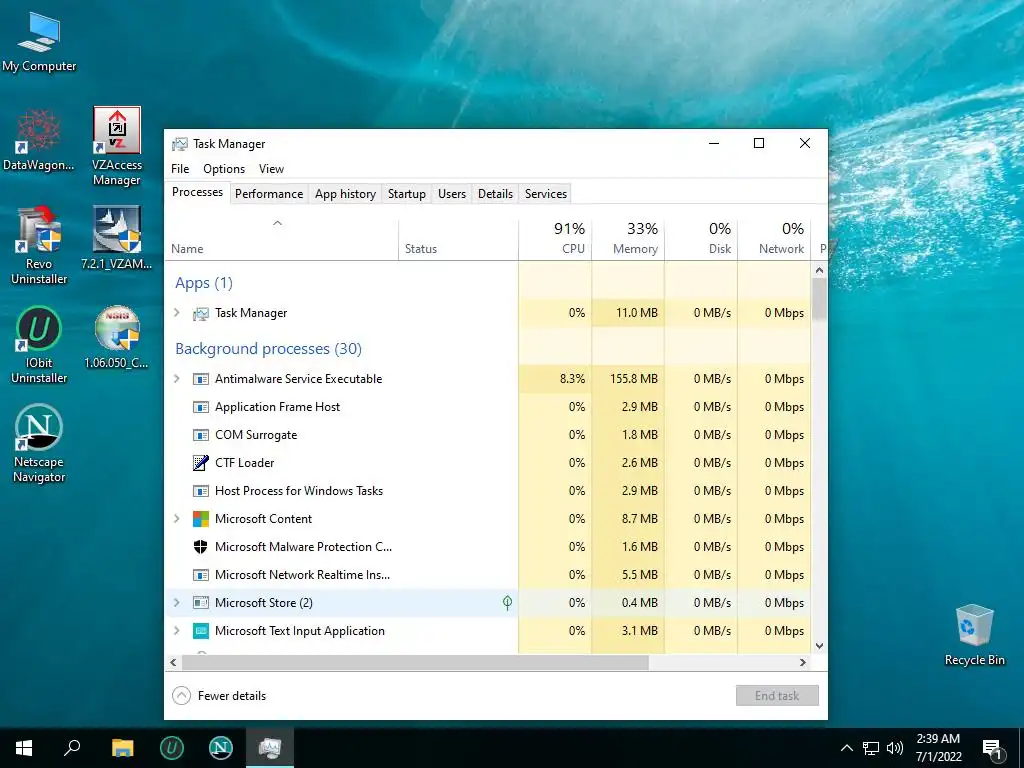Click Microsoft Malware Protection shield icon
1024x768 pixels.
(200, 547)
